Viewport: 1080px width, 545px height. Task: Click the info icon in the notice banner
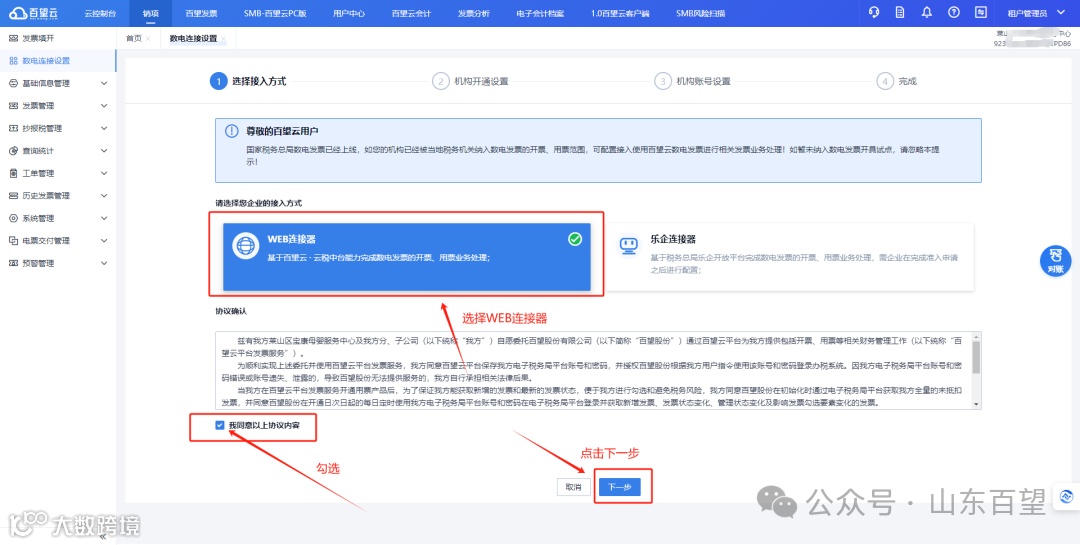coord(232,131)
